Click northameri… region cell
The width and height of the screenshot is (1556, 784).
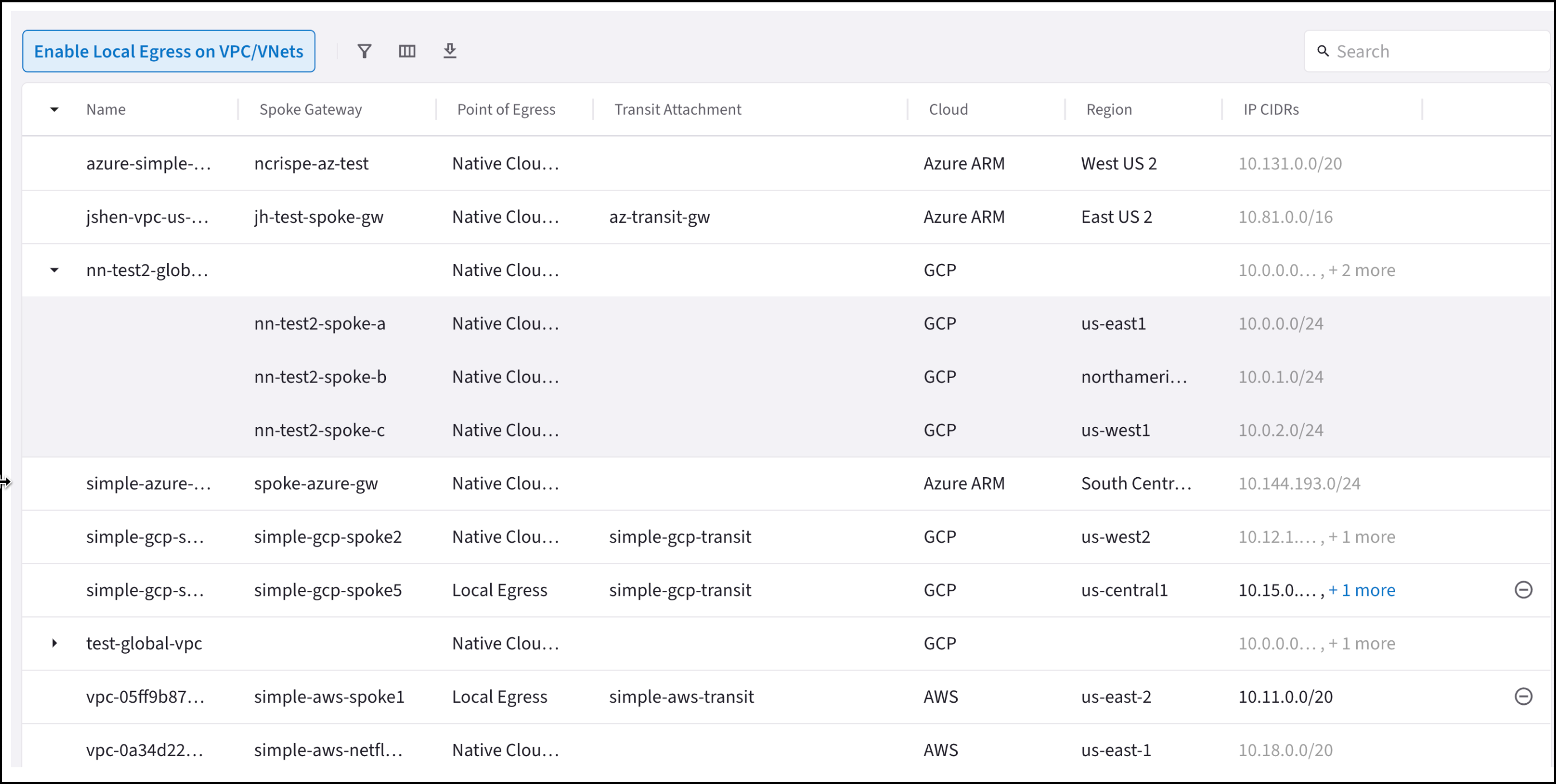(x=1134, y=377)
